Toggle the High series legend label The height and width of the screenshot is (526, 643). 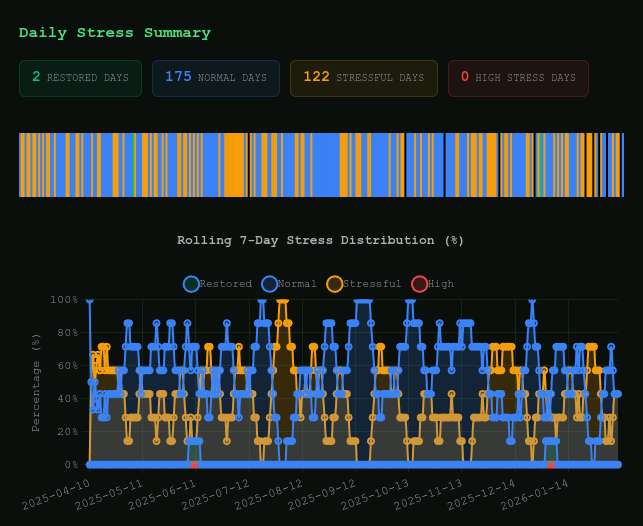[x=440, y=284]
